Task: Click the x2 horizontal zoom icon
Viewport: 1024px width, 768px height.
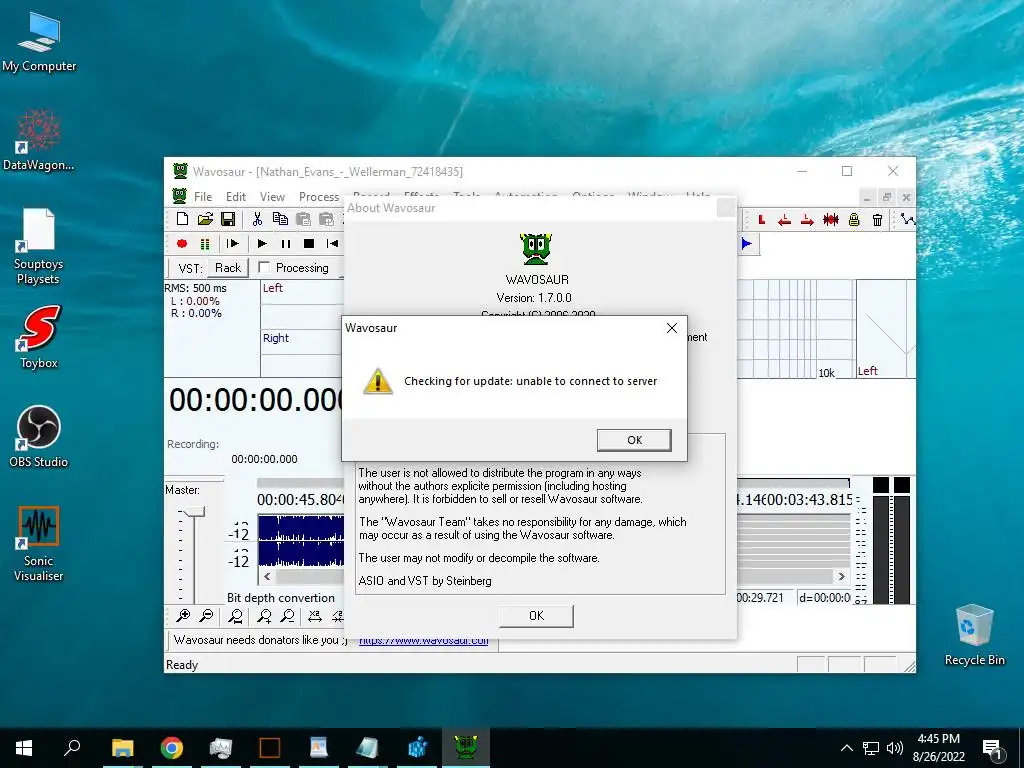Action: click(x=315, y=615)
